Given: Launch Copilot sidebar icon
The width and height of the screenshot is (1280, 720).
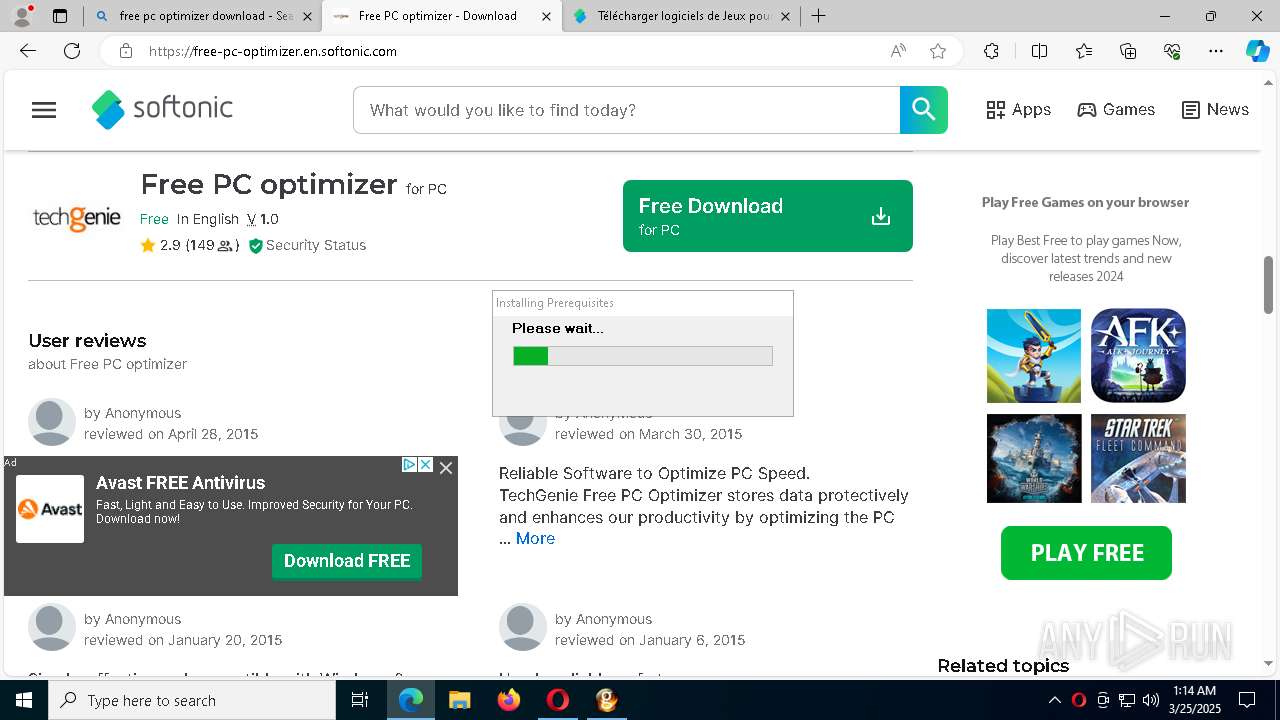Looking at the screenshot, I should pyautogui.click(x=1257, y=51).
